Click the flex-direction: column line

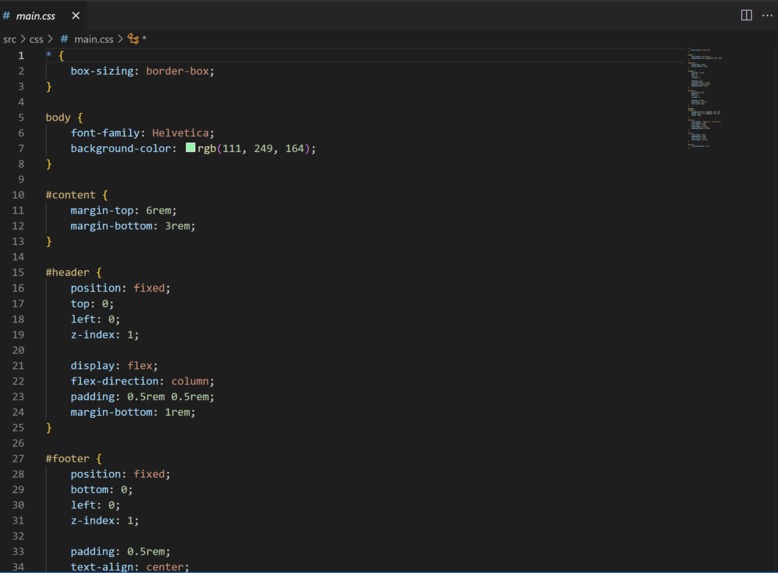click(142, 381)
